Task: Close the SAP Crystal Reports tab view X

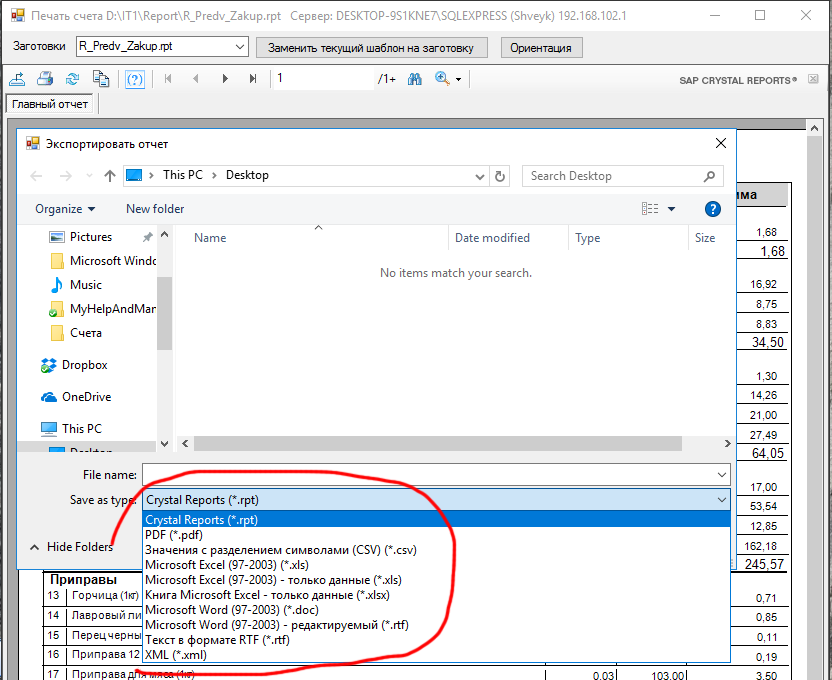Action: coord(813,79)
